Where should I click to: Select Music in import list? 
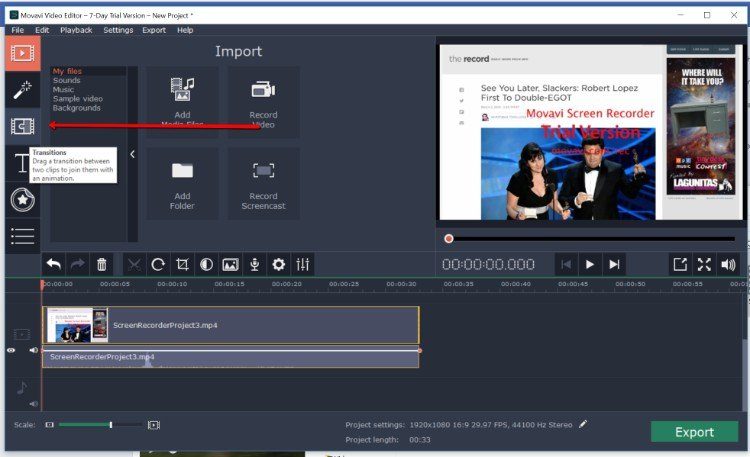[63, 89]
